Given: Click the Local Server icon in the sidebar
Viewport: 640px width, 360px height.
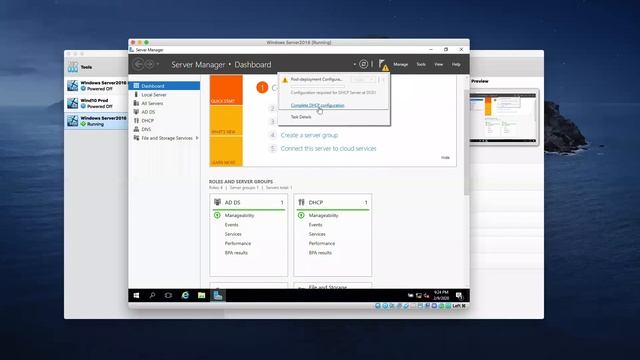Looking at the screenshot, I should tap(136, 94).
